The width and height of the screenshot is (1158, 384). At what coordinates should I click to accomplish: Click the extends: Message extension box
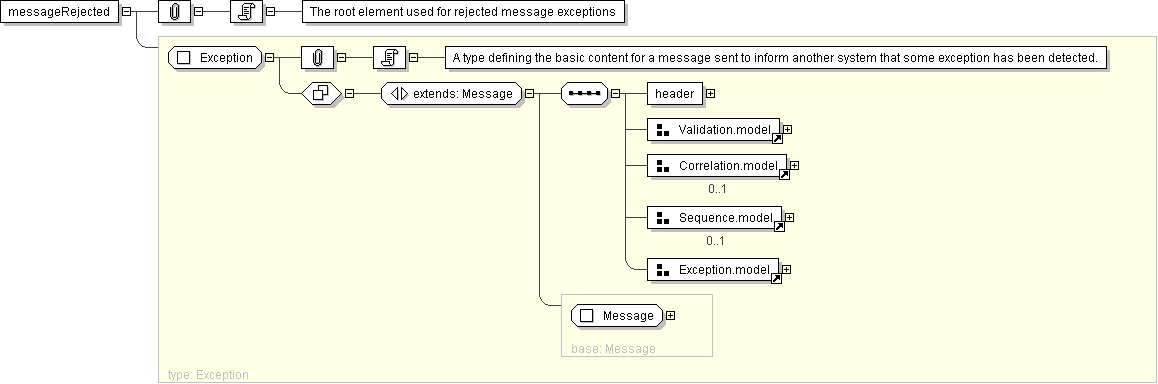coord(452,94)
